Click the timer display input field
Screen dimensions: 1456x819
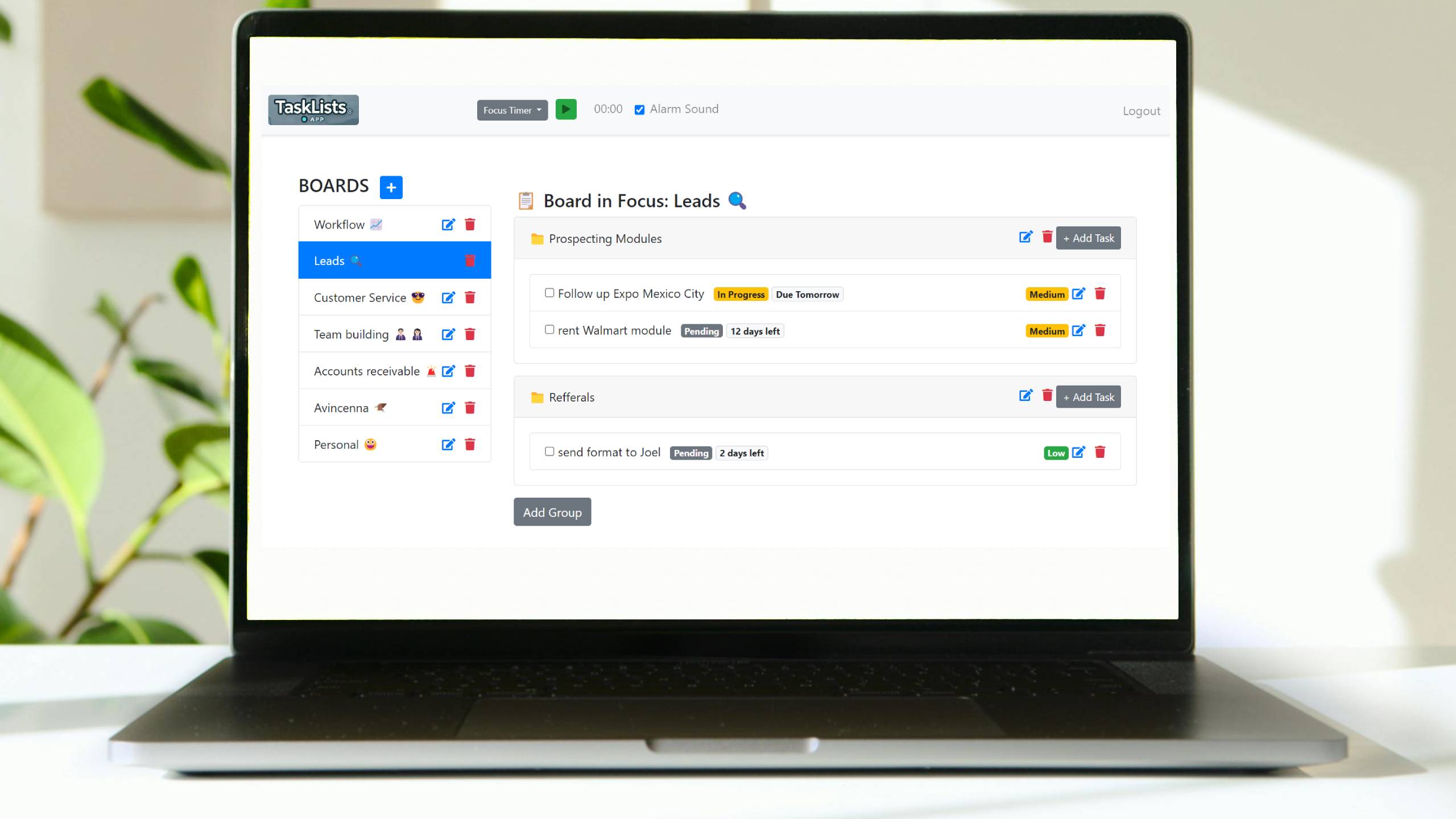[607, 108]
